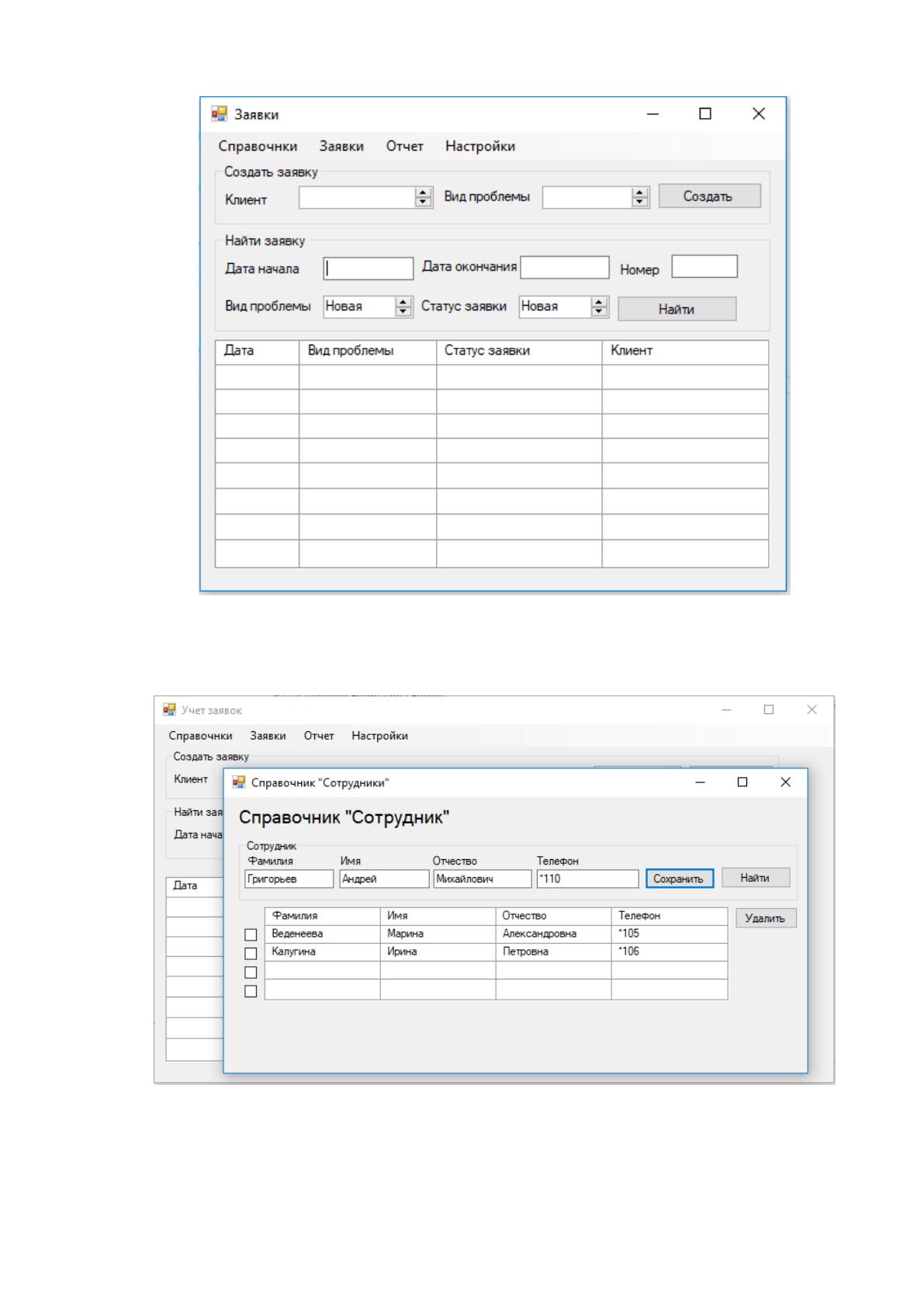
Task: Click the Удалить button beside employee table
Action: [766, 918]
